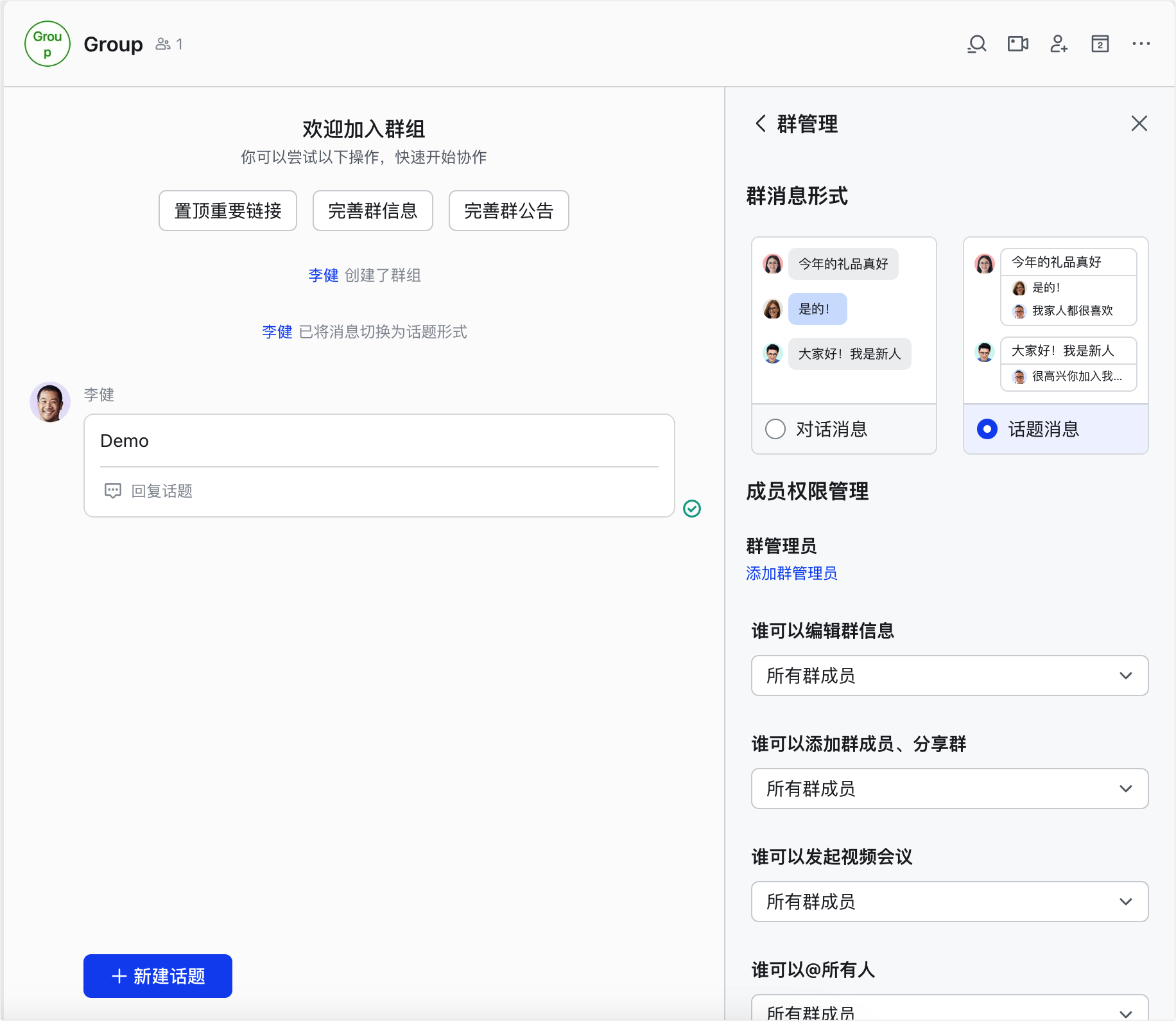This screenshot has height=1021, width=1176.
Task: Open the chat search icon
Action: [x=976, y=44]
